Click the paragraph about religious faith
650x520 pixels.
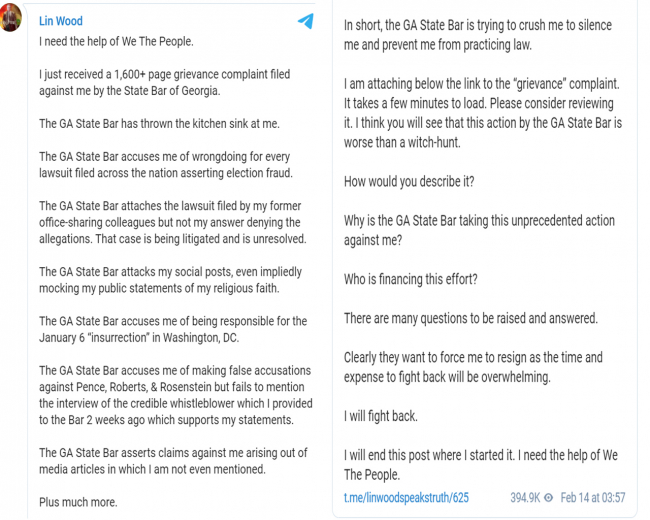170,280
